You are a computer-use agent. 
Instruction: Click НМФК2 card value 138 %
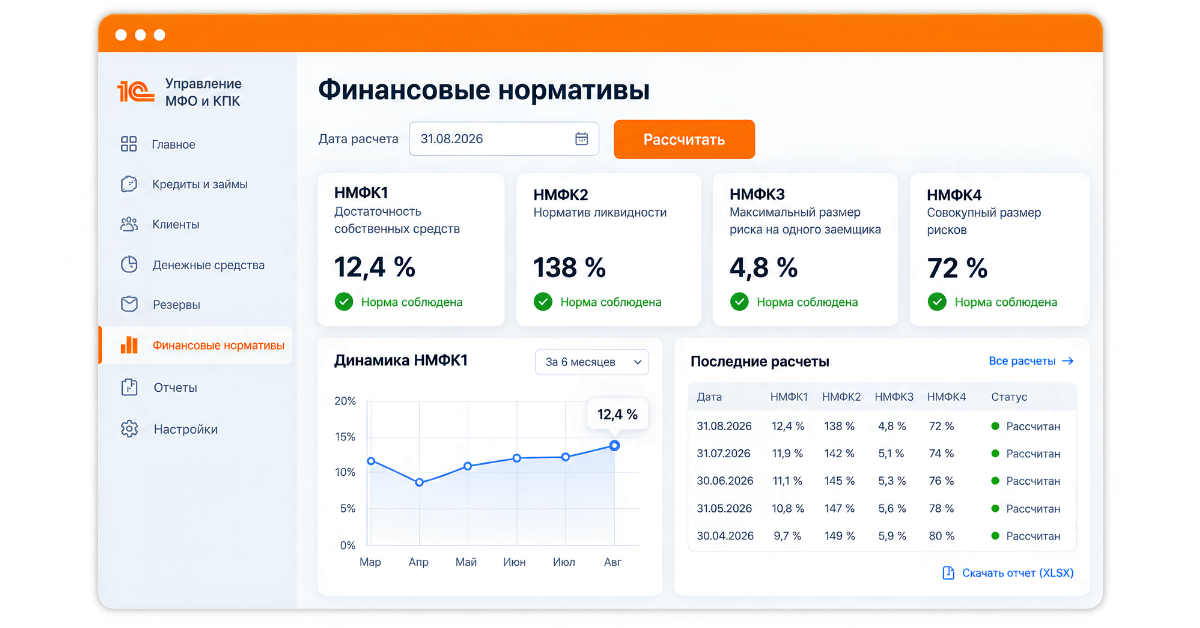pos(570,267)
